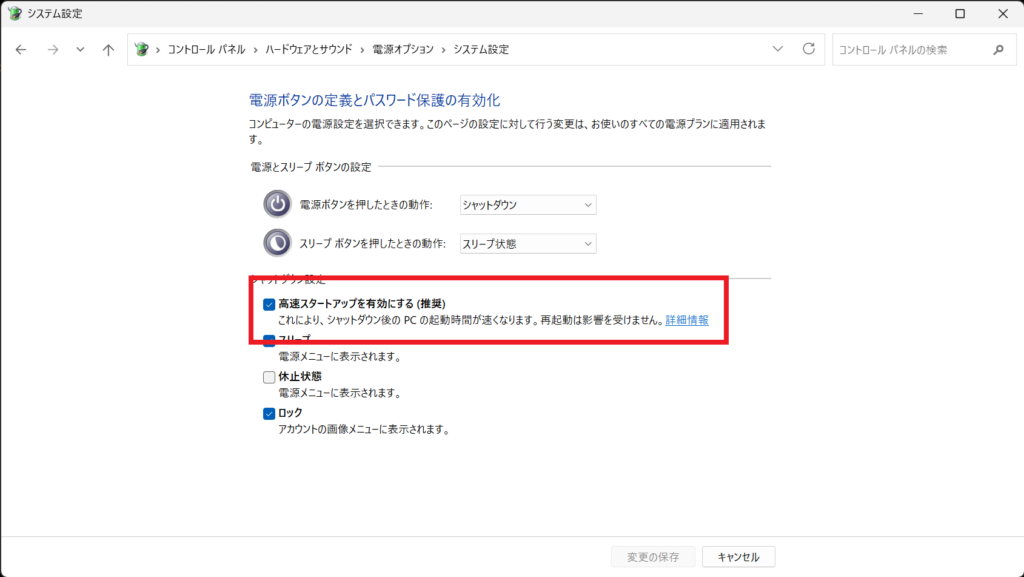This screenshot has width=1024, height=577.
Task: Uncheck the ロック checkbox
Action: (269, 413)
